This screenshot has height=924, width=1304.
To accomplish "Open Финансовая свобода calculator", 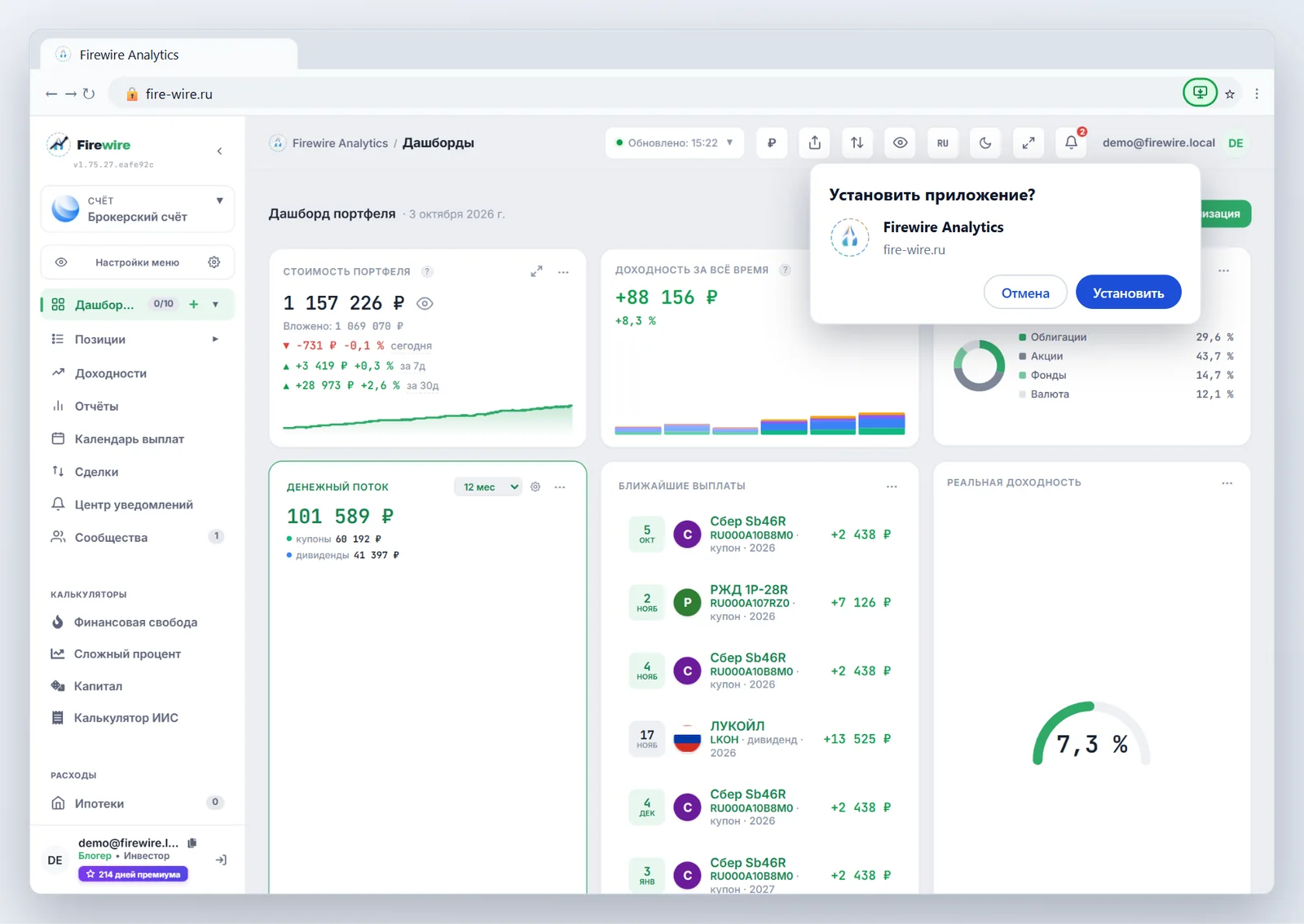I will click(x=138, y=622).
